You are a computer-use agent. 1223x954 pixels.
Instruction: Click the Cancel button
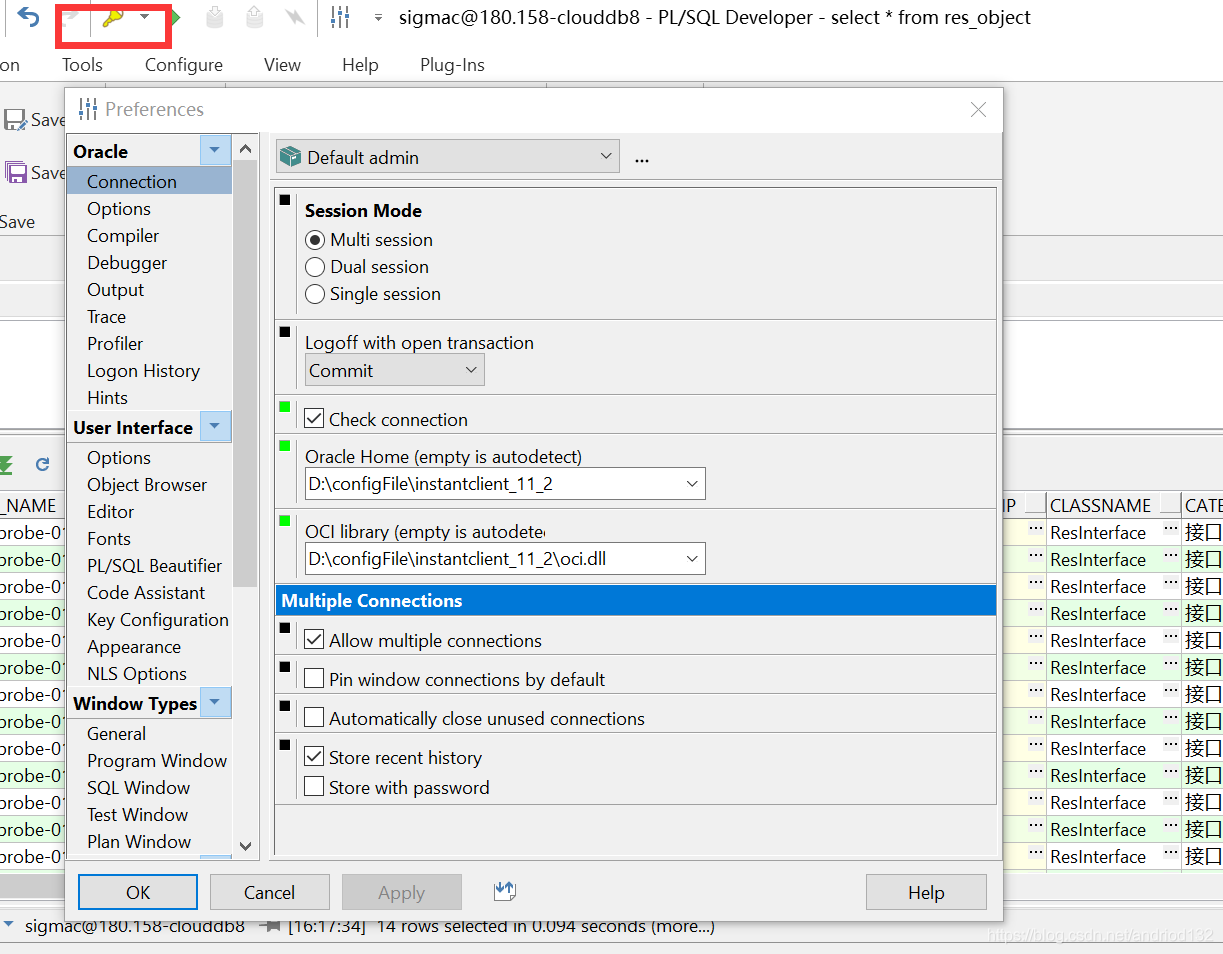[x=270, y=892]
